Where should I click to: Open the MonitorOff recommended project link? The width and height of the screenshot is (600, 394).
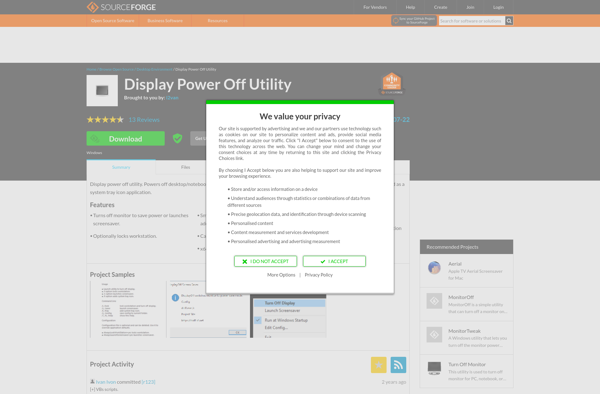coord(461,297)
